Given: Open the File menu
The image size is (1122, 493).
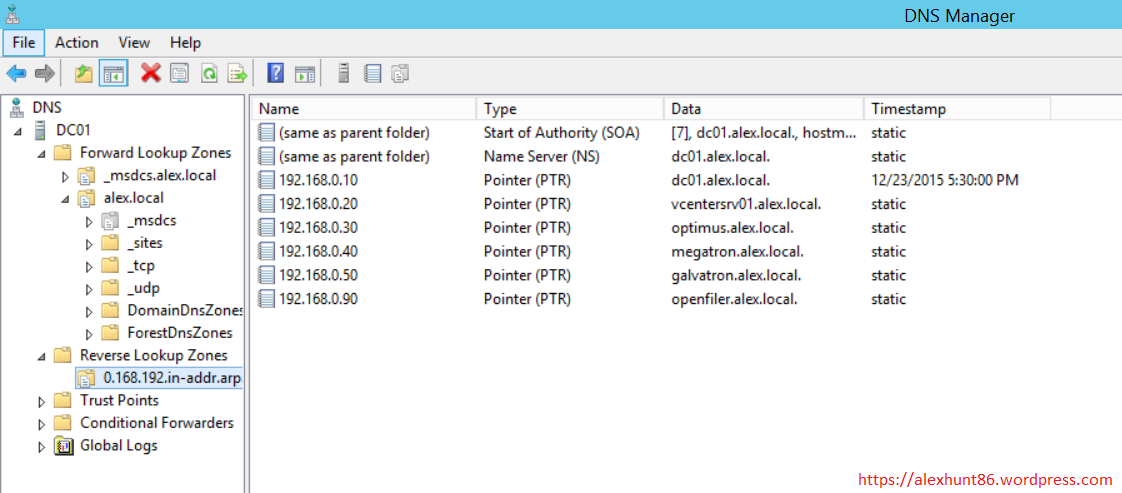Looking at the screenshot, I should (x=24, y=43).
